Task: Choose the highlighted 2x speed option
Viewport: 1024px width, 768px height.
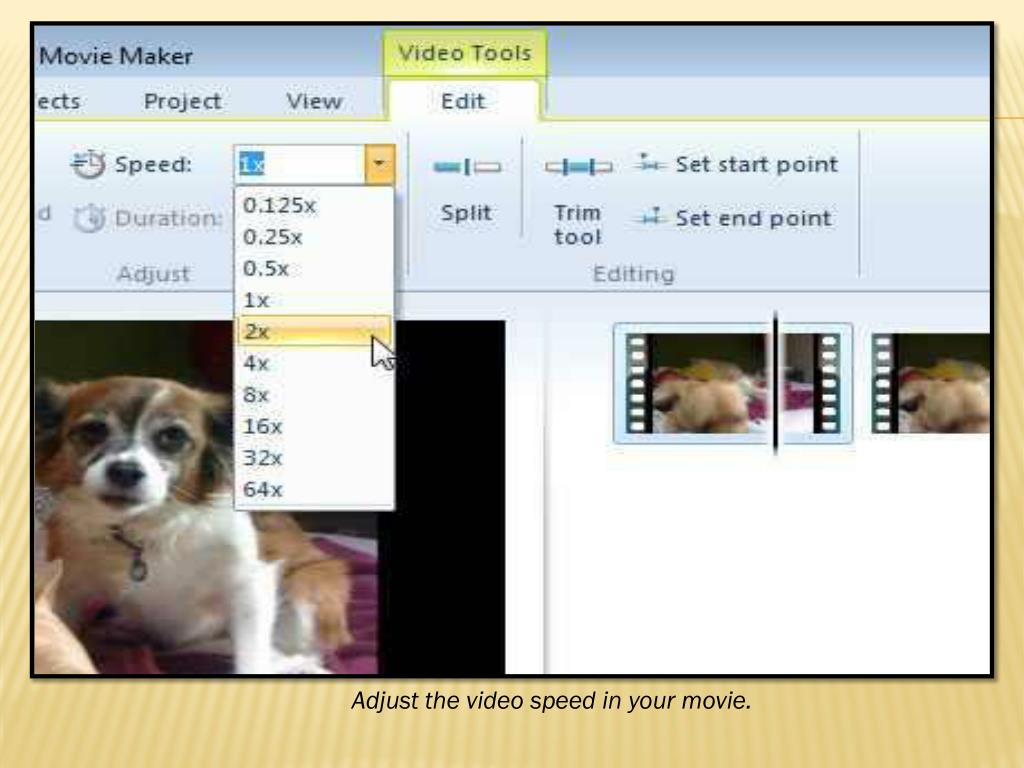Action: (314, 331)
